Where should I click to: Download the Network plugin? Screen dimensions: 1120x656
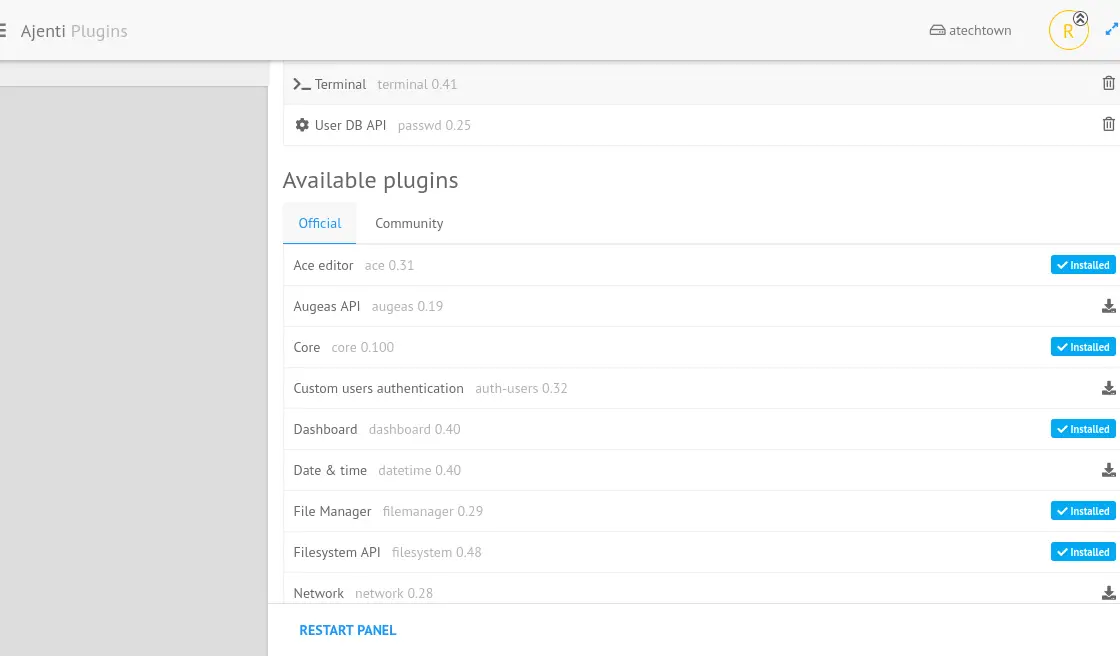point(1108,593)
